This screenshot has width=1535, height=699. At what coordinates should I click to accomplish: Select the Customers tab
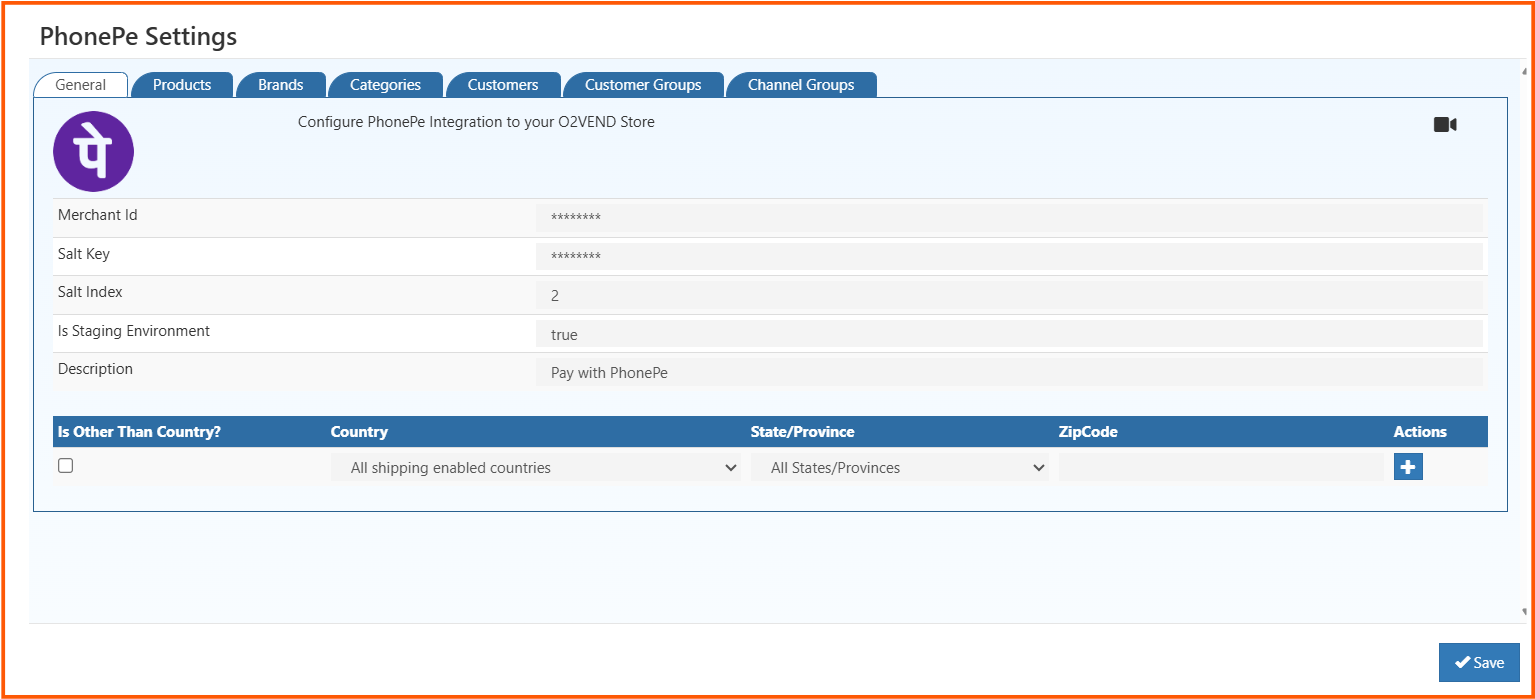pos(503,85)
